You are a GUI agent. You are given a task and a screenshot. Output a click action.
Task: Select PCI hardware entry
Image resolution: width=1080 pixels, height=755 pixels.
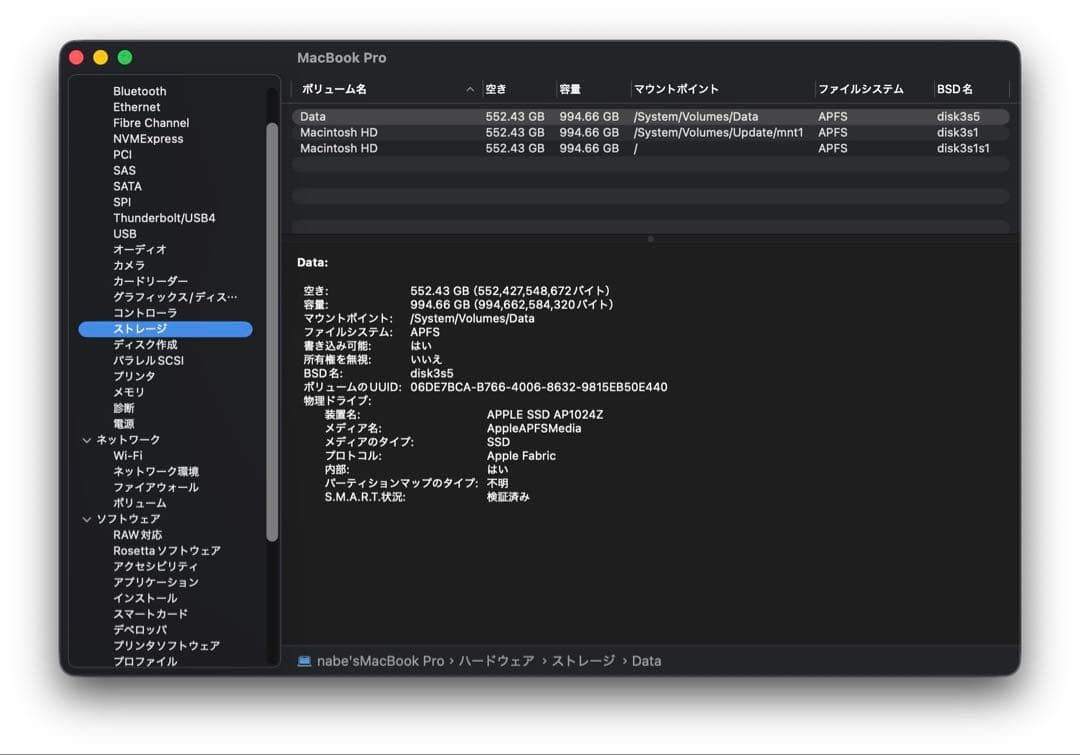pos(122,154)
